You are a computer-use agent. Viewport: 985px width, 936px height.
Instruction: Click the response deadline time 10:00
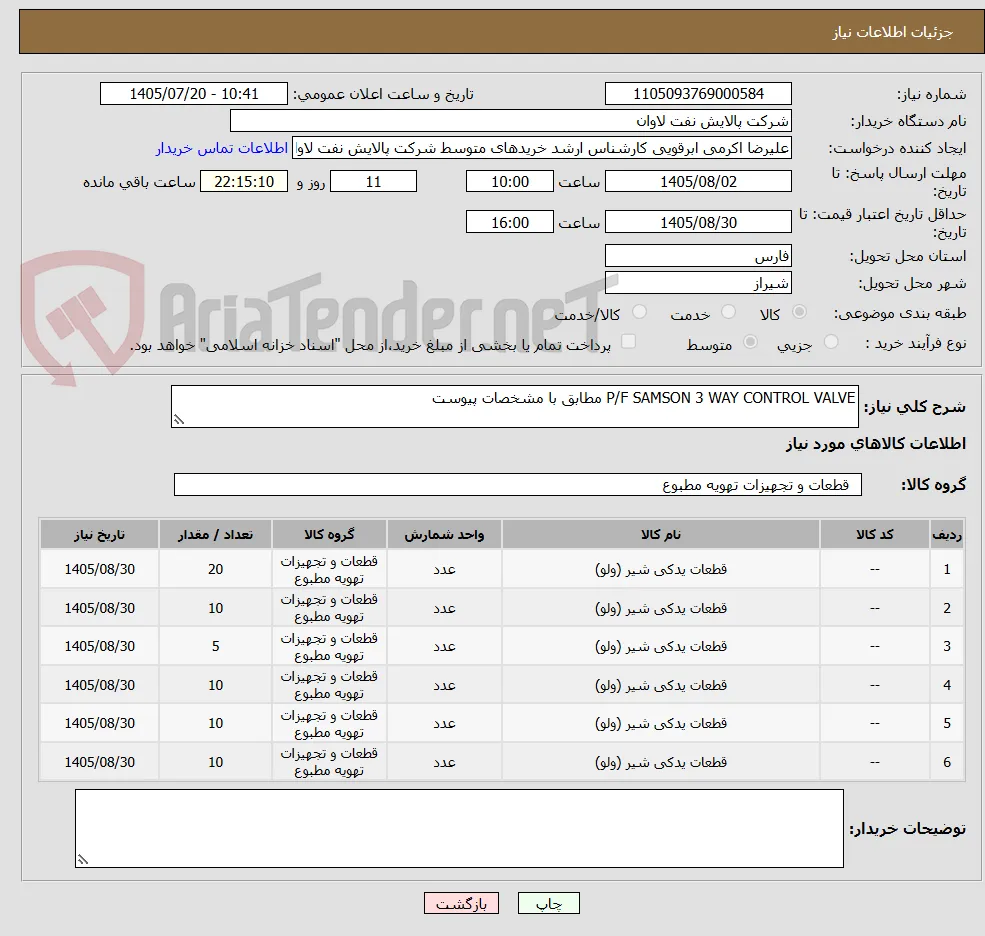click(x=509, y=182)
